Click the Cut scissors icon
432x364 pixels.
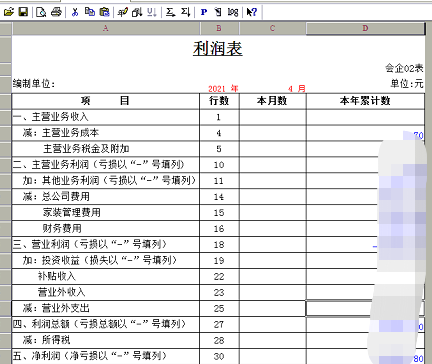(75, 12)
